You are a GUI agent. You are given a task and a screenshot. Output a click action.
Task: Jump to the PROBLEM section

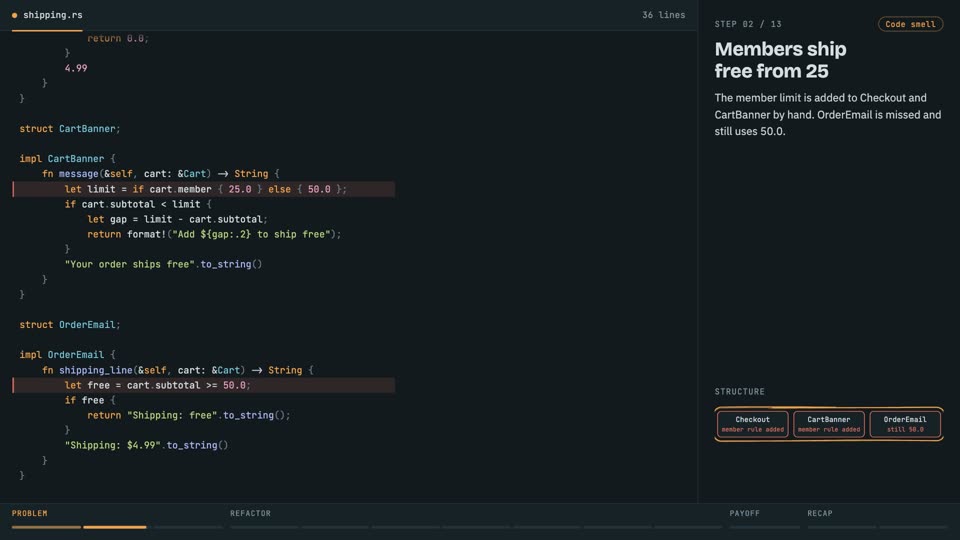[29, 513]
